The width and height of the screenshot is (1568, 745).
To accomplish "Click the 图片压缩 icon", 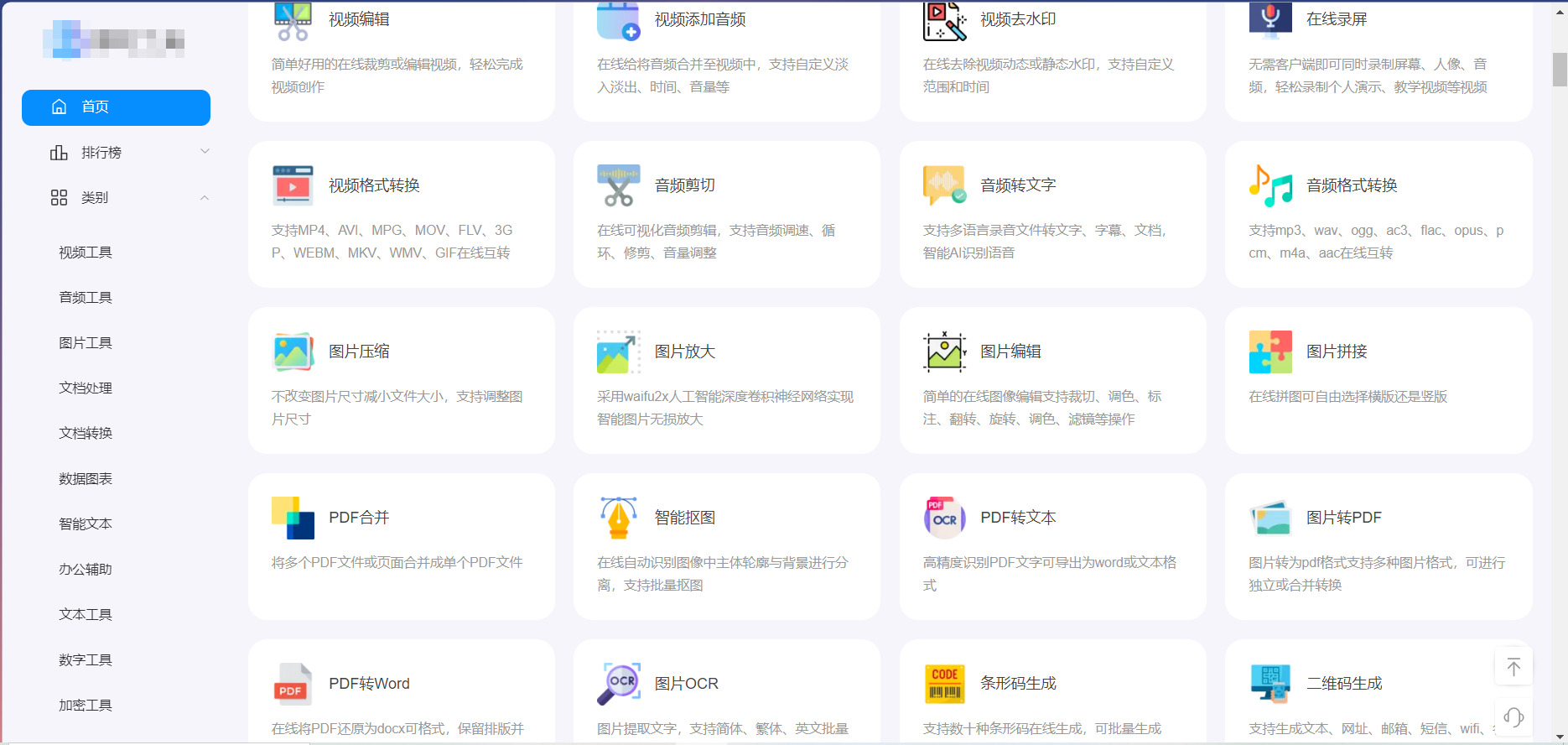I will coord(293,352).
